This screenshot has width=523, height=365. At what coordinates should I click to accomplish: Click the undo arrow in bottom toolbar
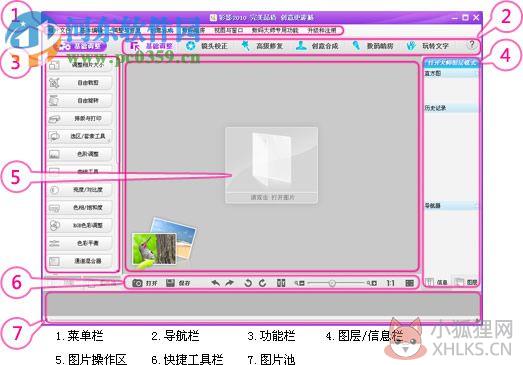tap(215, 283)
